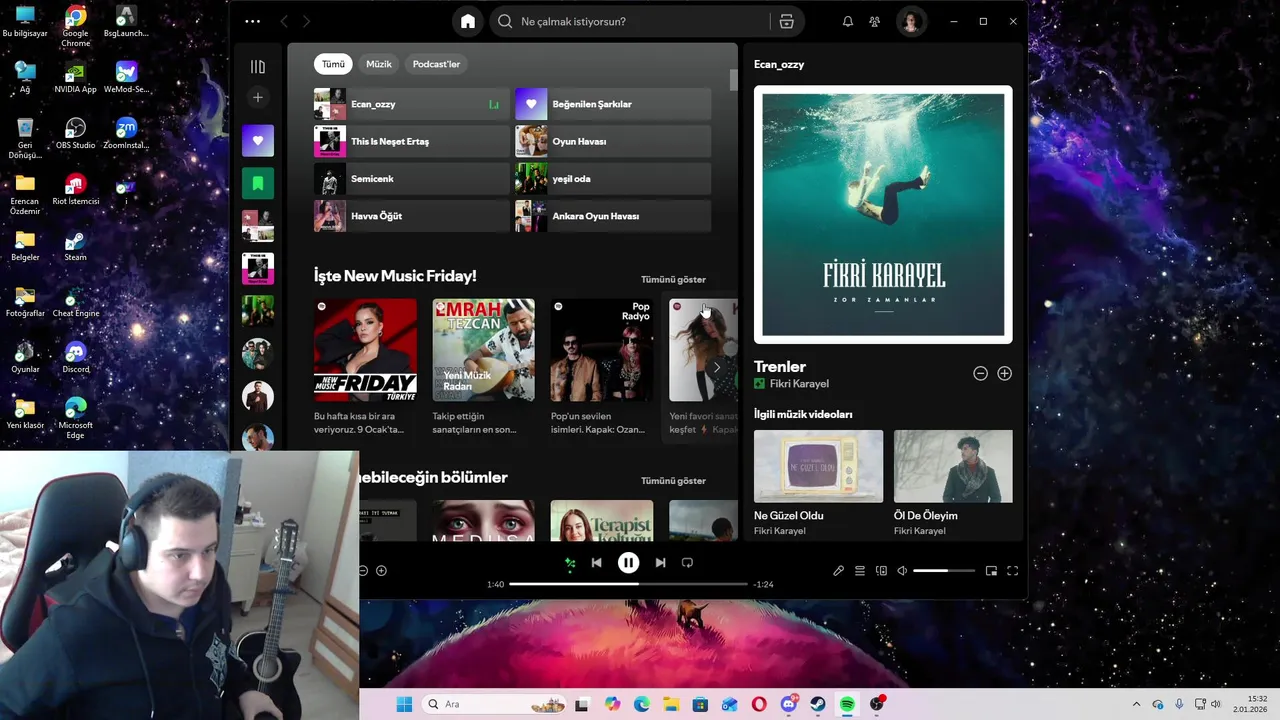The image size is (1280, 720).
Task: Click the plus circle icon at player bar left
Action: point(381,571)
